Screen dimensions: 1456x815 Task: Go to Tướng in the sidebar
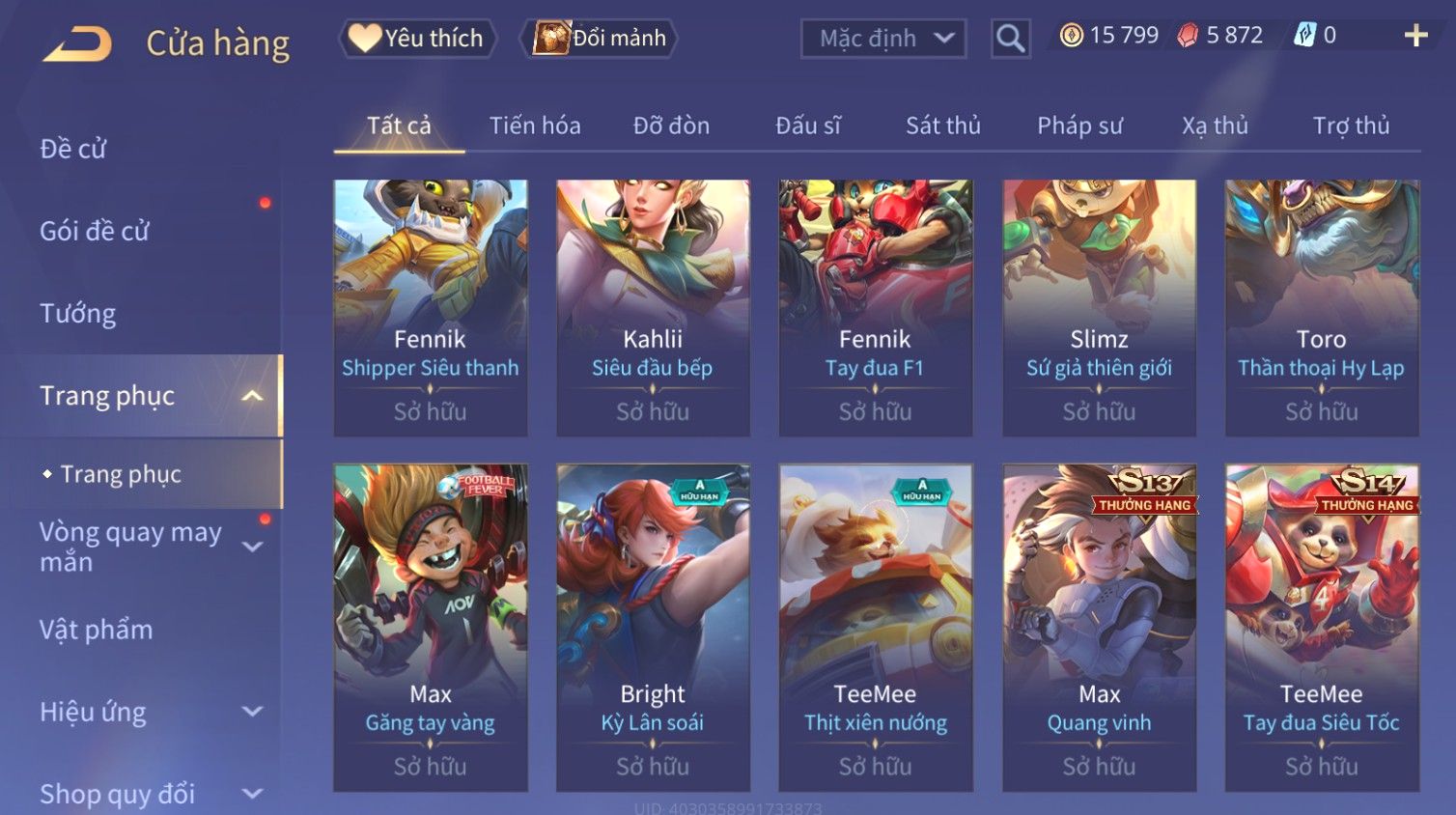tap(78, 314)
